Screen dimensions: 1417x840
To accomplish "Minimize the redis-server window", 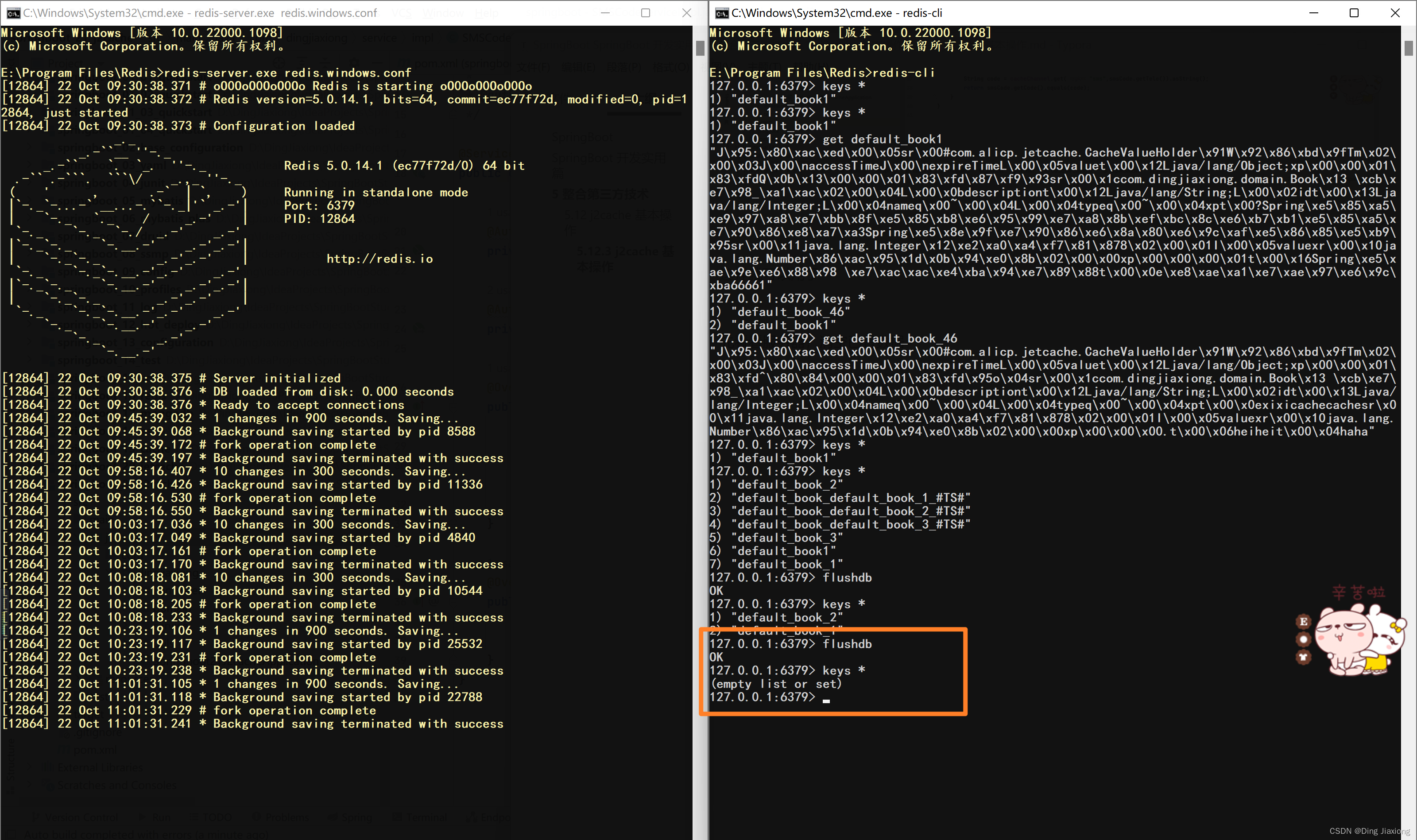I will (605, 12).
